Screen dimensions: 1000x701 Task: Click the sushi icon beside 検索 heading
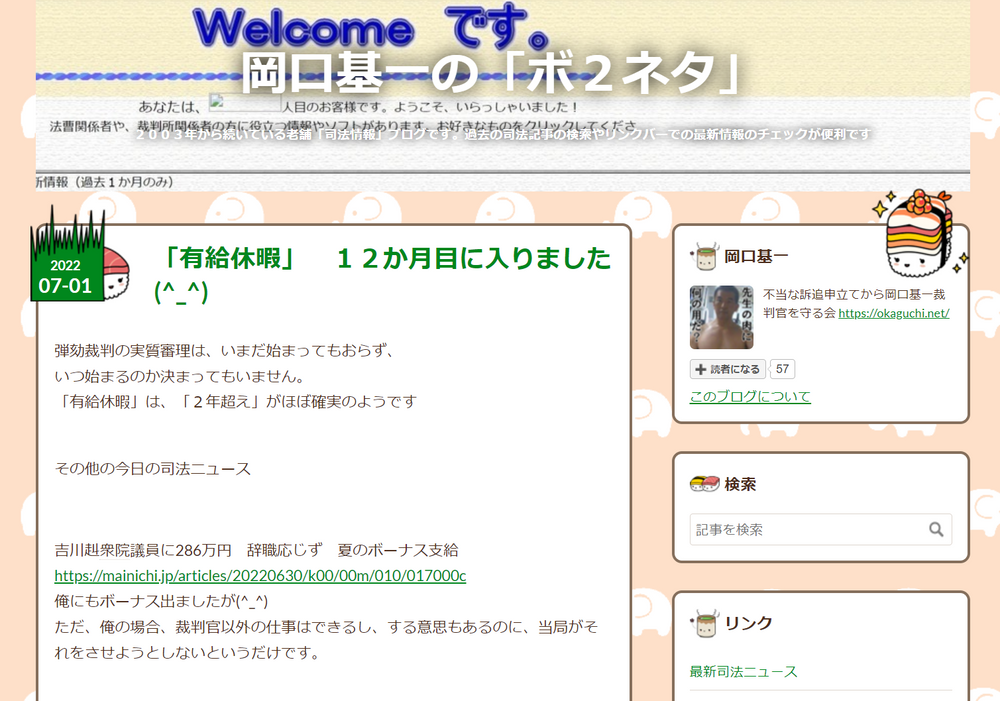pos(705,484)
